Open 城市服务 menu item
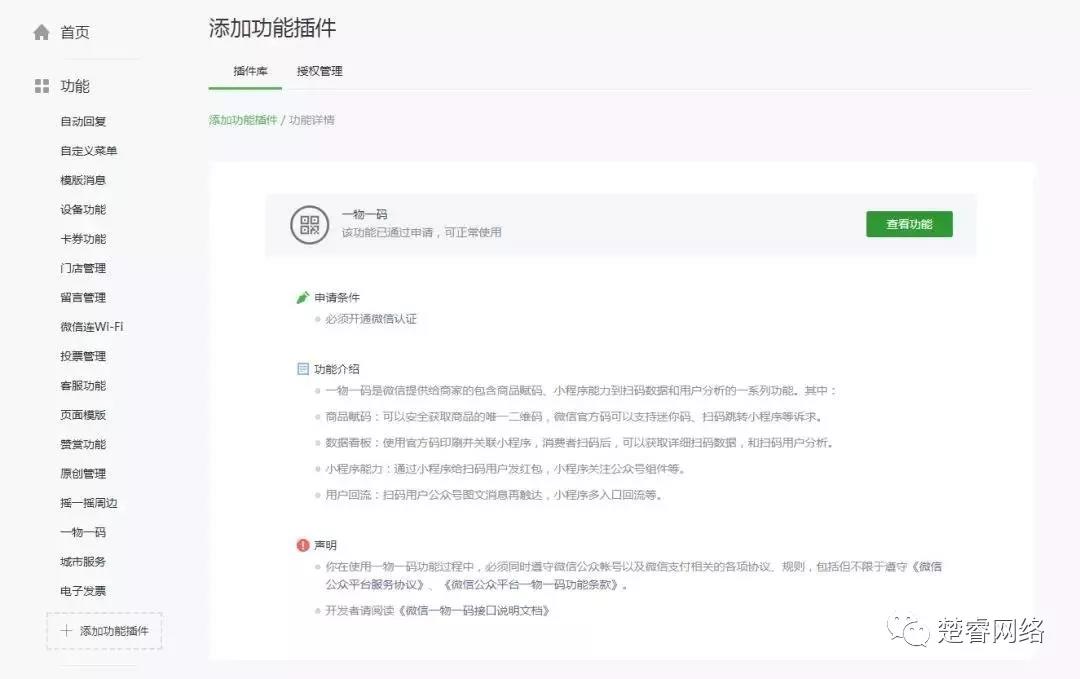1080x679 pixels. 83,562
